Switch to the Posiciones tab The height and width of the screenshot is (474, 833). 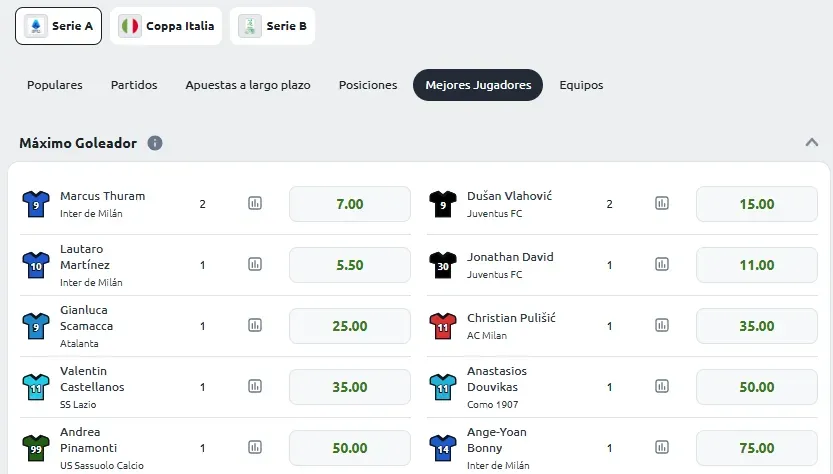[368, 85]
